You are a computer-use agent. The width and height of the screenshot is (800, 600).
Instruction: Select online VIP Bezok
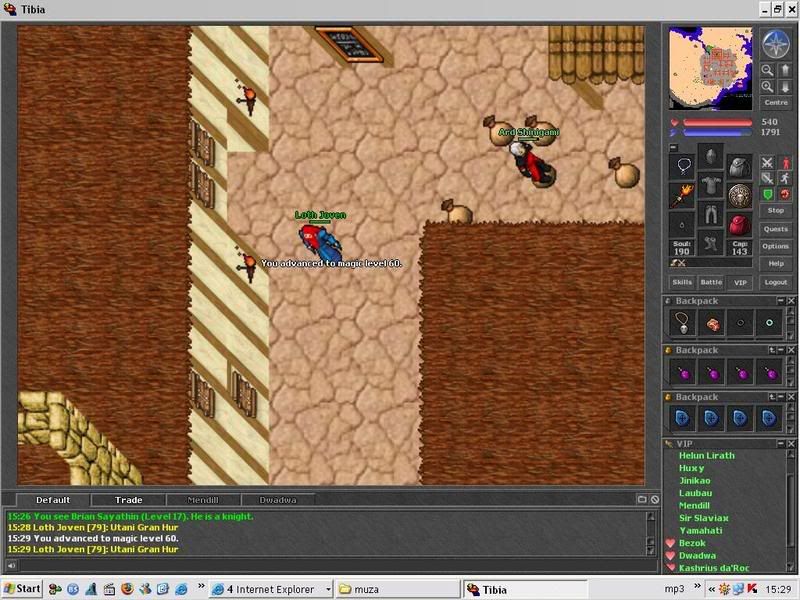(x=692, y=543)
